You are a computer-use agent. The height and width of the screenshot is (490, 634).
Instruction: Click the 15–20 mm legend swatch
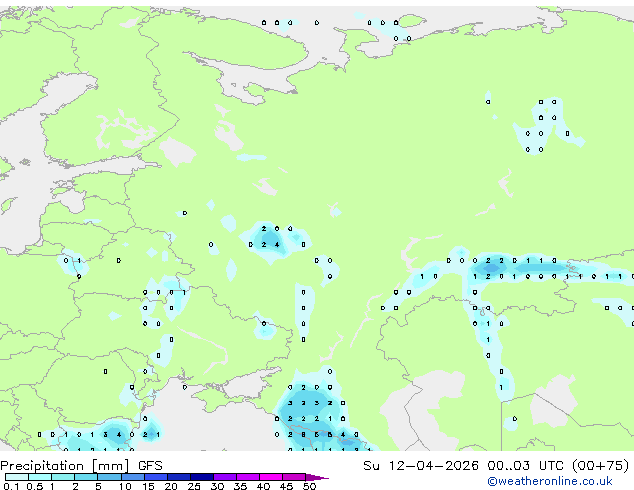(156, 477)
